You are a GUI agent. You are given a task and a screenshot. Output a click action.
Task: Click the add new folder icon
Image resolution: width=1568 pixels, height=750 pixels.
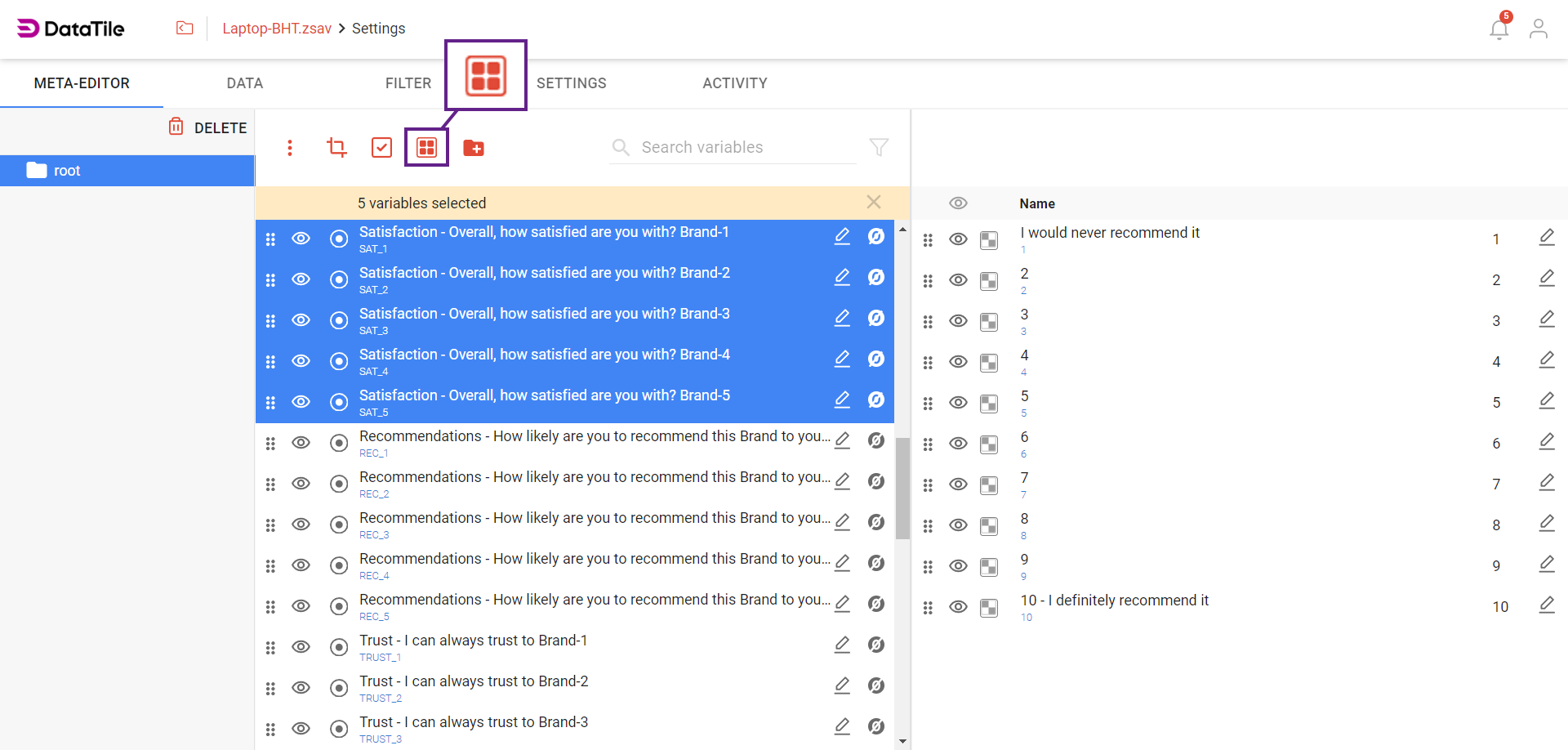[474, 148]
